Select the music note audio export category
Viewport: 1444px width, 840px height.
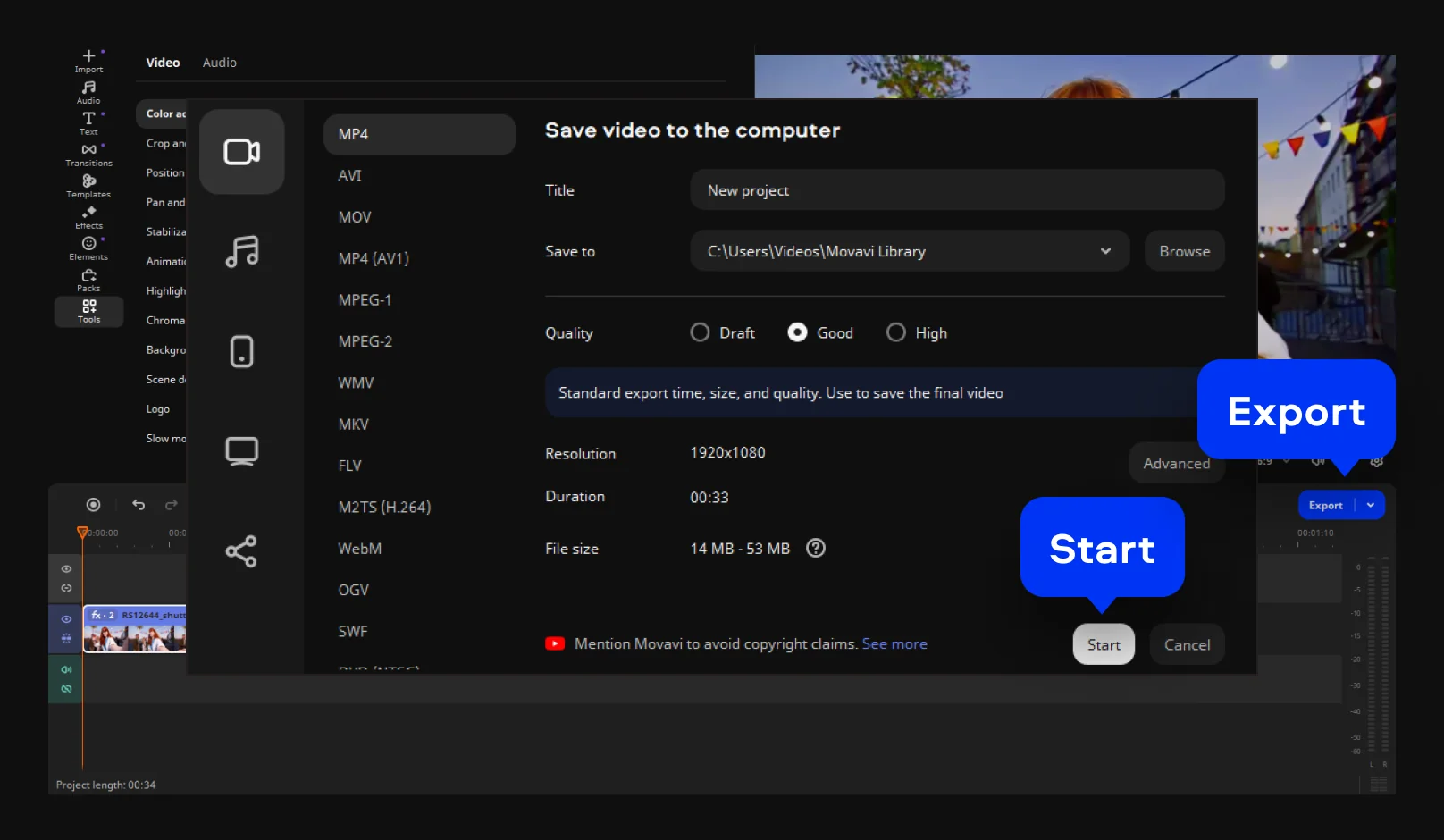[x=241, y=251]
